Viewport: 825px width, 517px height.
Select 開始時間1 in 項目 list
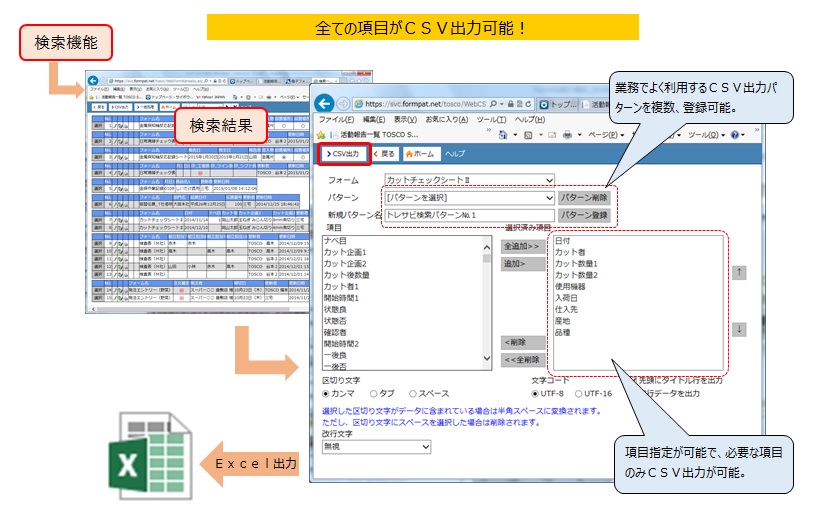[341, 299]
